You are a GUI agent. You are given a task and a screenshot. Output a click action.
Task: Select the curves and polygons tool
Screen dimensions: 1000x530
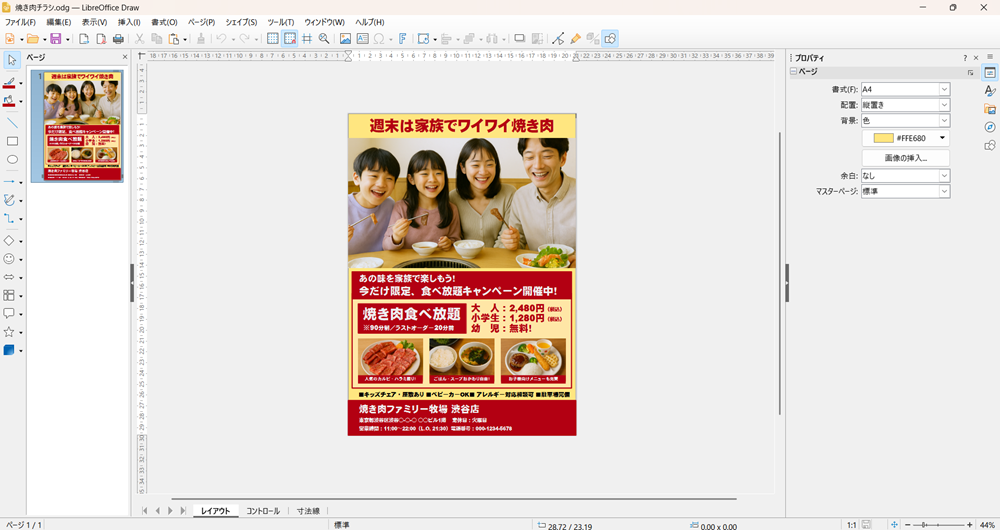pyautogui.click(x=9, y=200)
